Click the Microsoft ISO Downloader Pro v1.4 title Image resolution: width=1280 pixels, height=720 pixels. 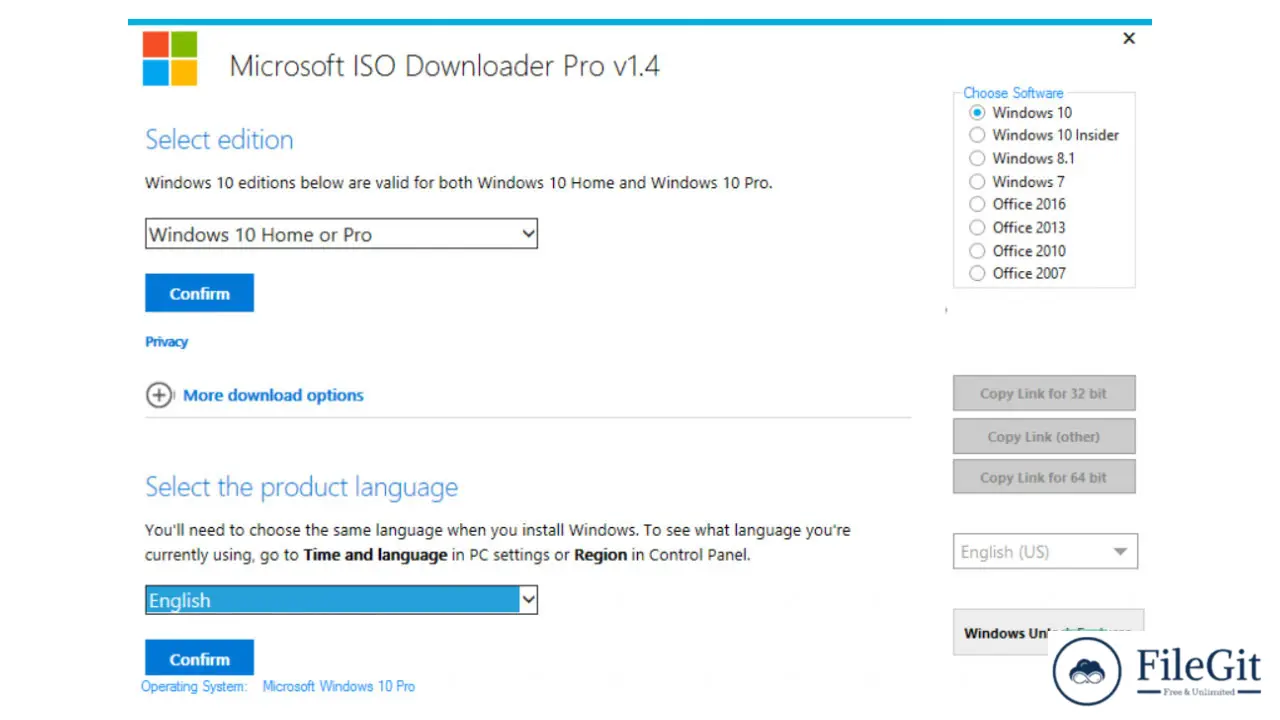coord(444,66)
